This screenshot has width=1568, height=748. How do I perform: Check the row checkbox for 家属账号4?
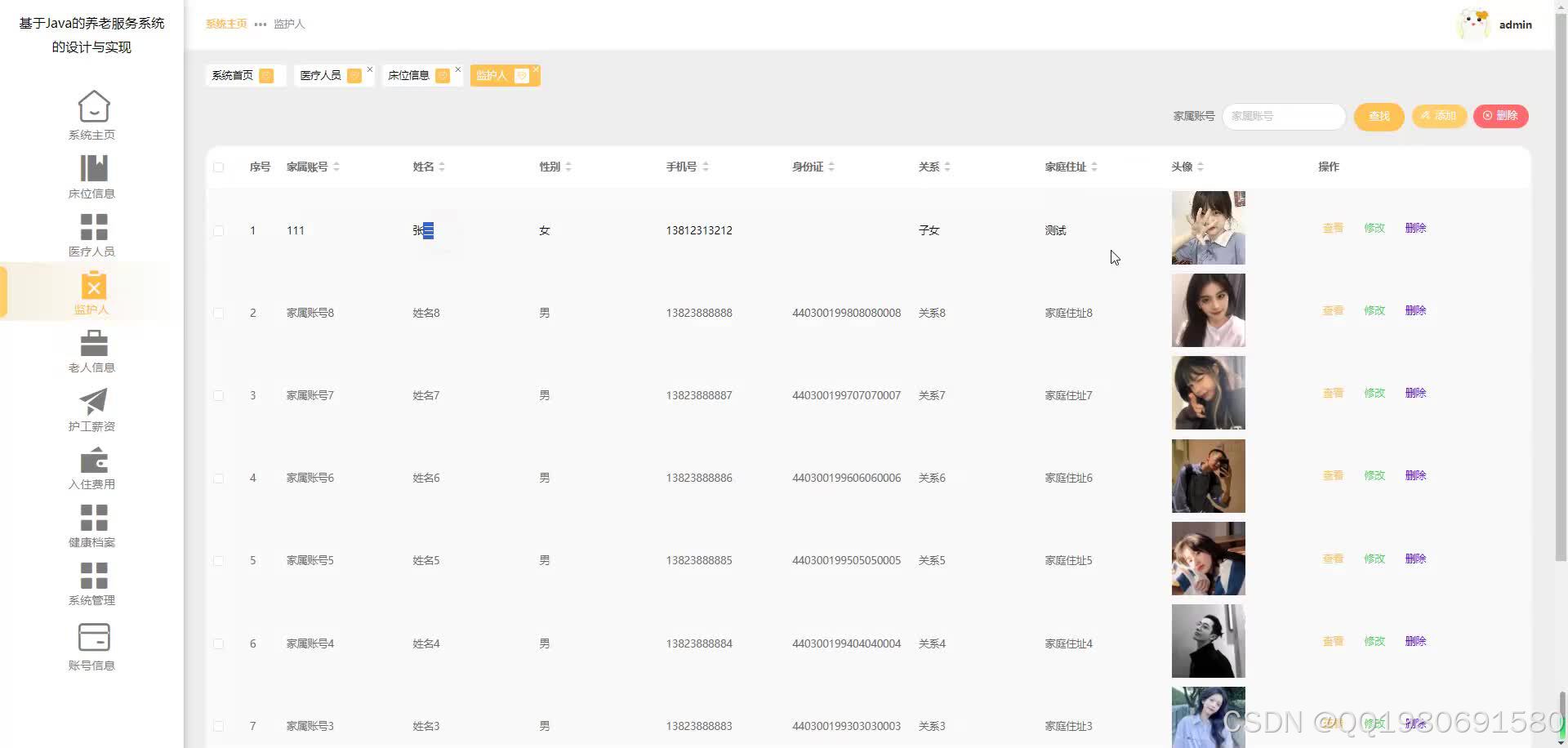[218, 644]
